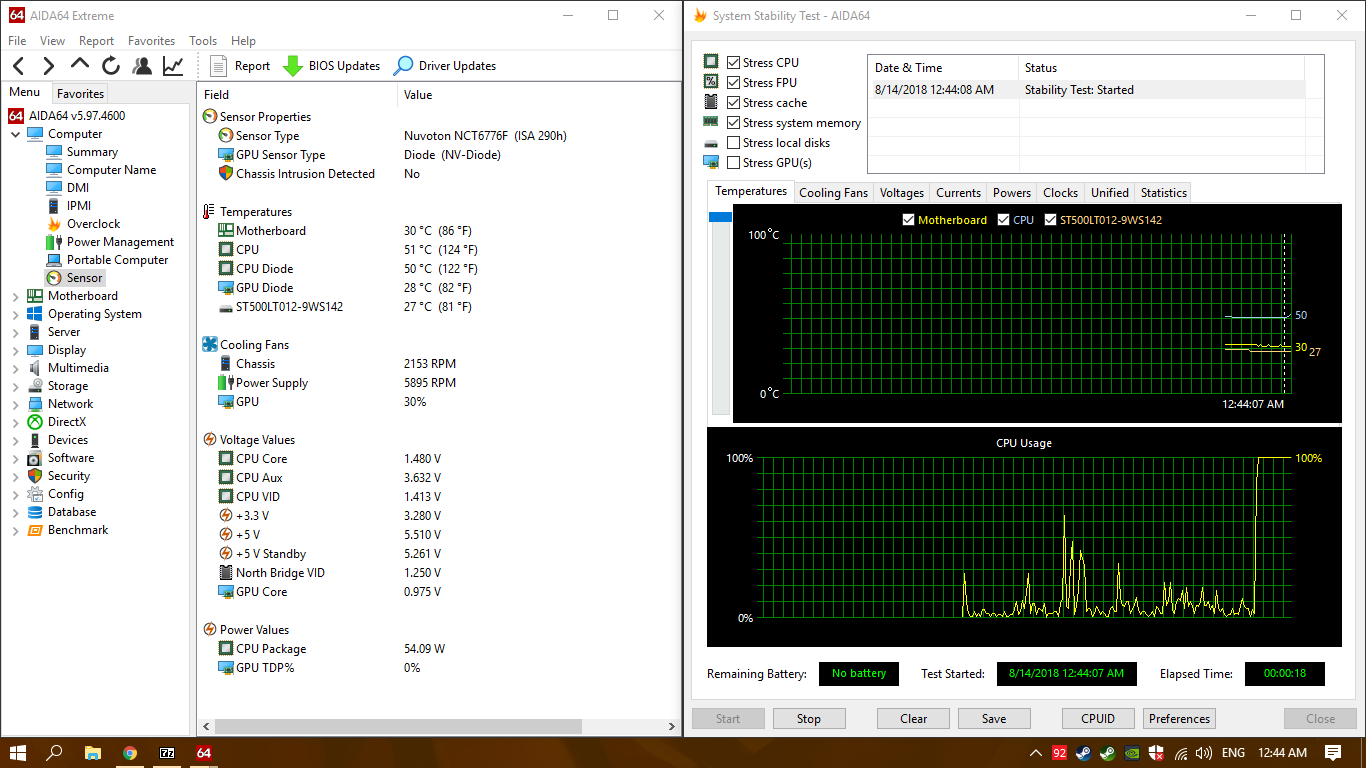
Task: Open the Tools menu
Action: click(x=203, y=41)
